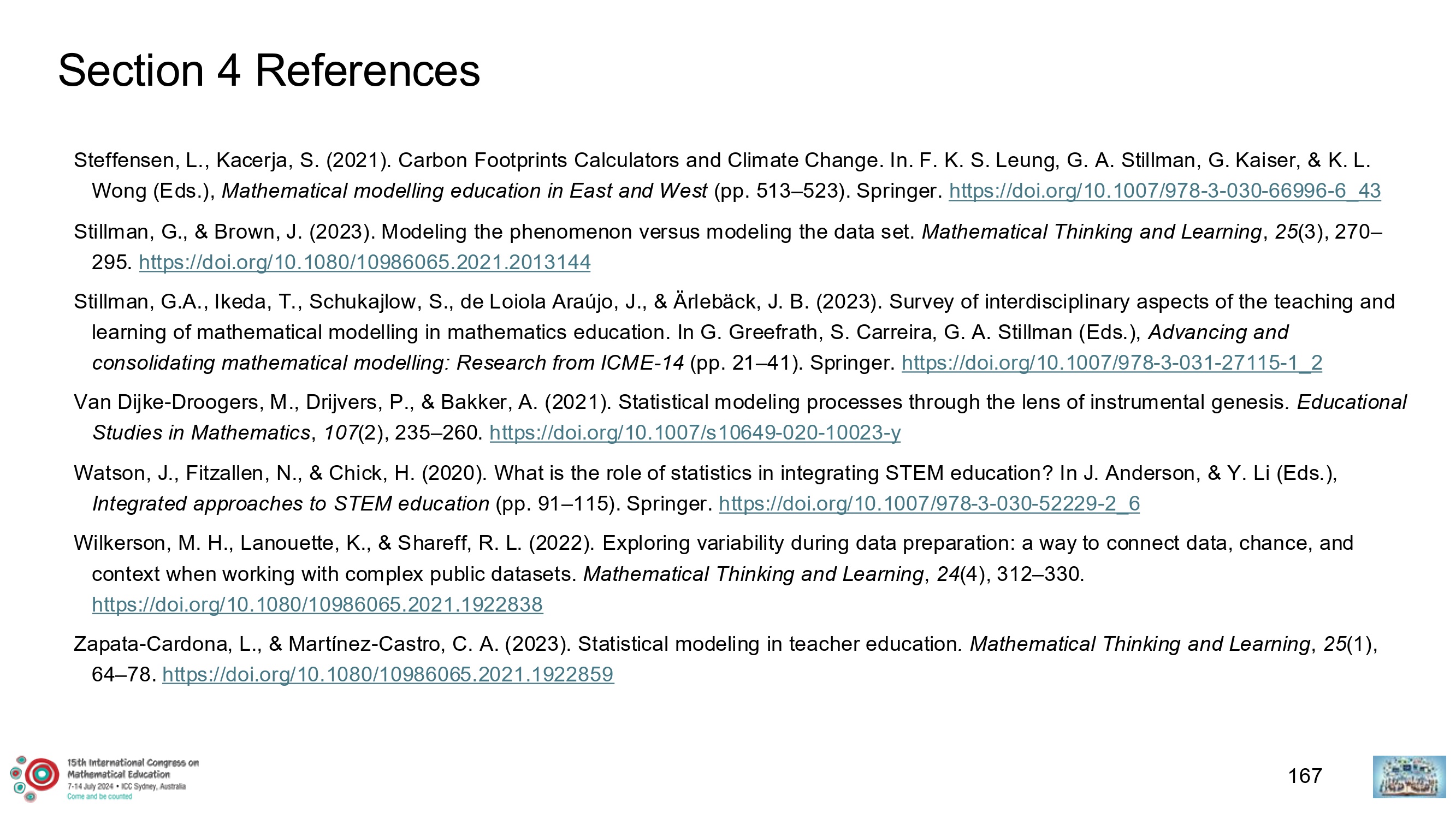Open Stillman & Brown 2013144 DOI link
The width and height of the screenshot is (1456, 819).
tap(365, 262)
